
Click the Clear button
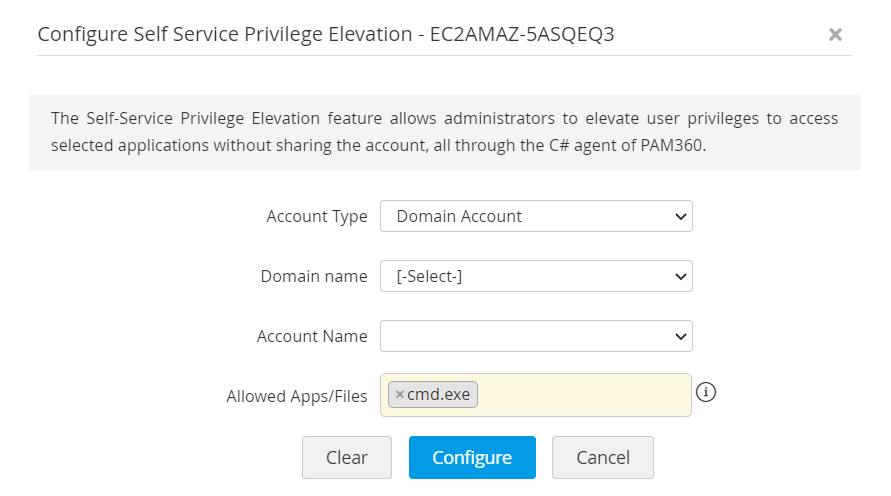347,458
